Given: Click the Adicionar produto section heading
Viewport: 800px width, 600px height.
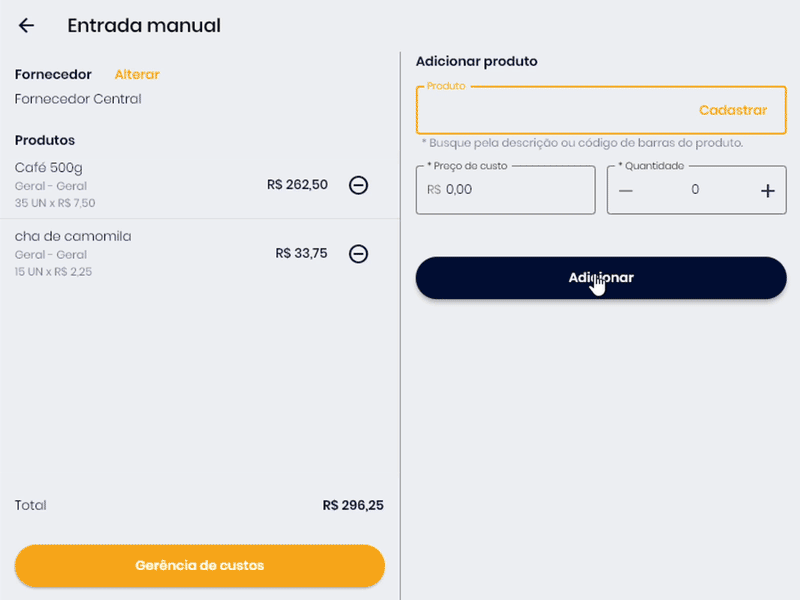Looking at the screenshot, I should pyautogui.click(x=476, y=61).
